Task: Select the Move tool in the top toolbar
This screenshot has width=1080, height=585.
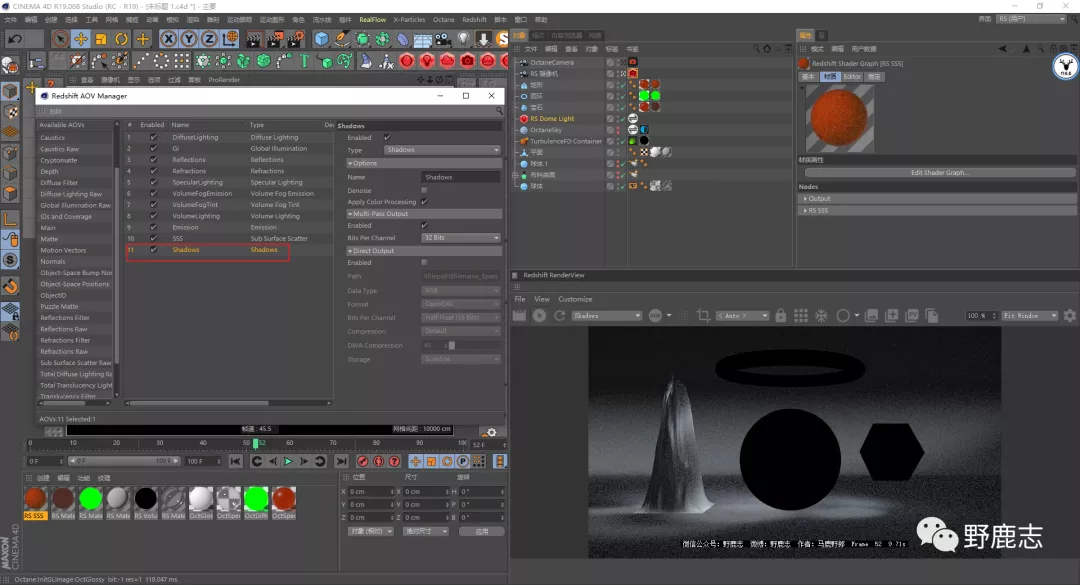Action: click(x=80, y=39)
